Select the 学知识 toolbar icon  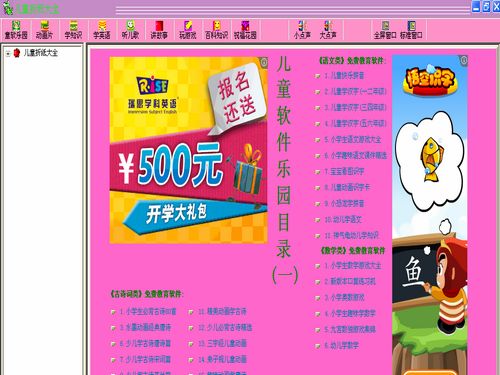[73, 30]
